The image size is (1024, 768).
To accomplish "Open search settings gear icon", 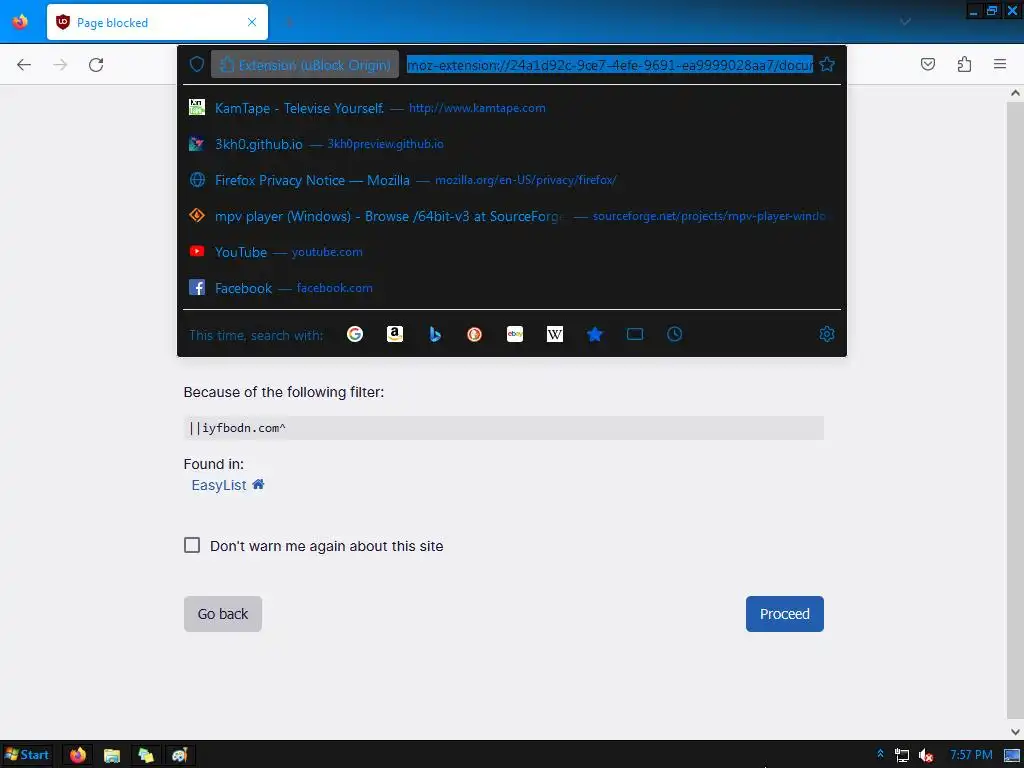I will coord(827,334).
